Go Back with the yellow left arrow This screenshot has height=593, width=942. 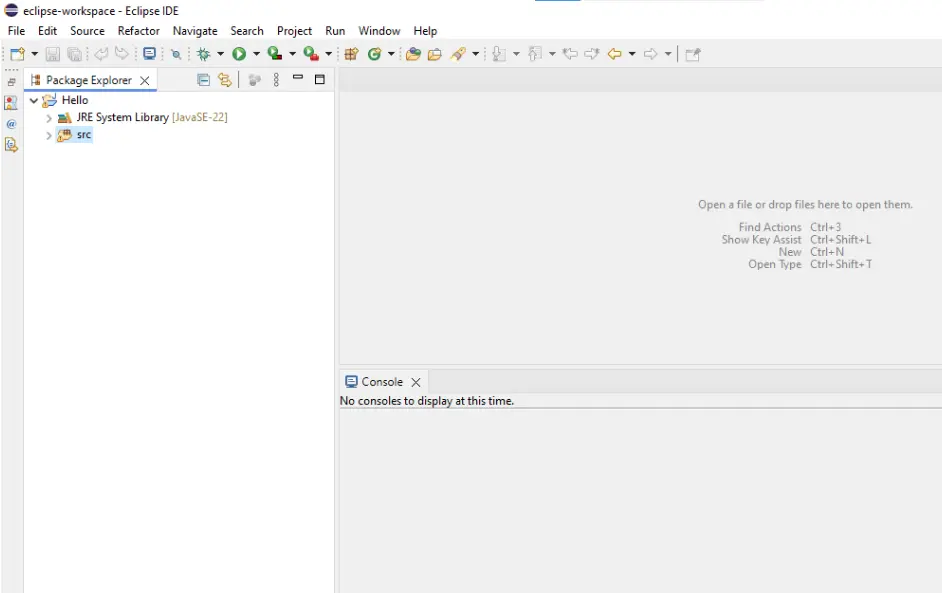(614, 54)
